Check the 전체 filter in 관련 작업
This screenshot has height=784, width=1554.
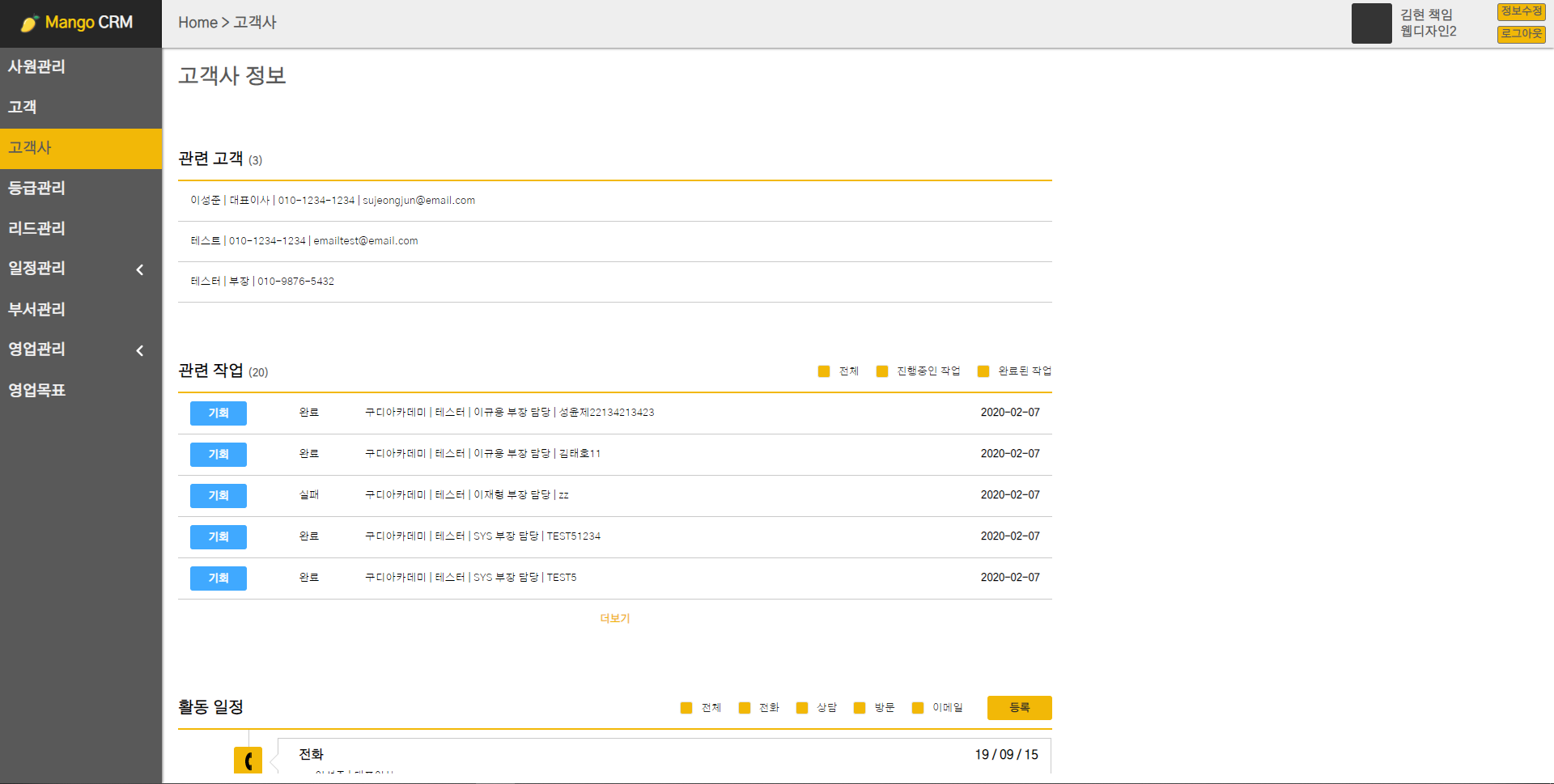tap(824, 371)
